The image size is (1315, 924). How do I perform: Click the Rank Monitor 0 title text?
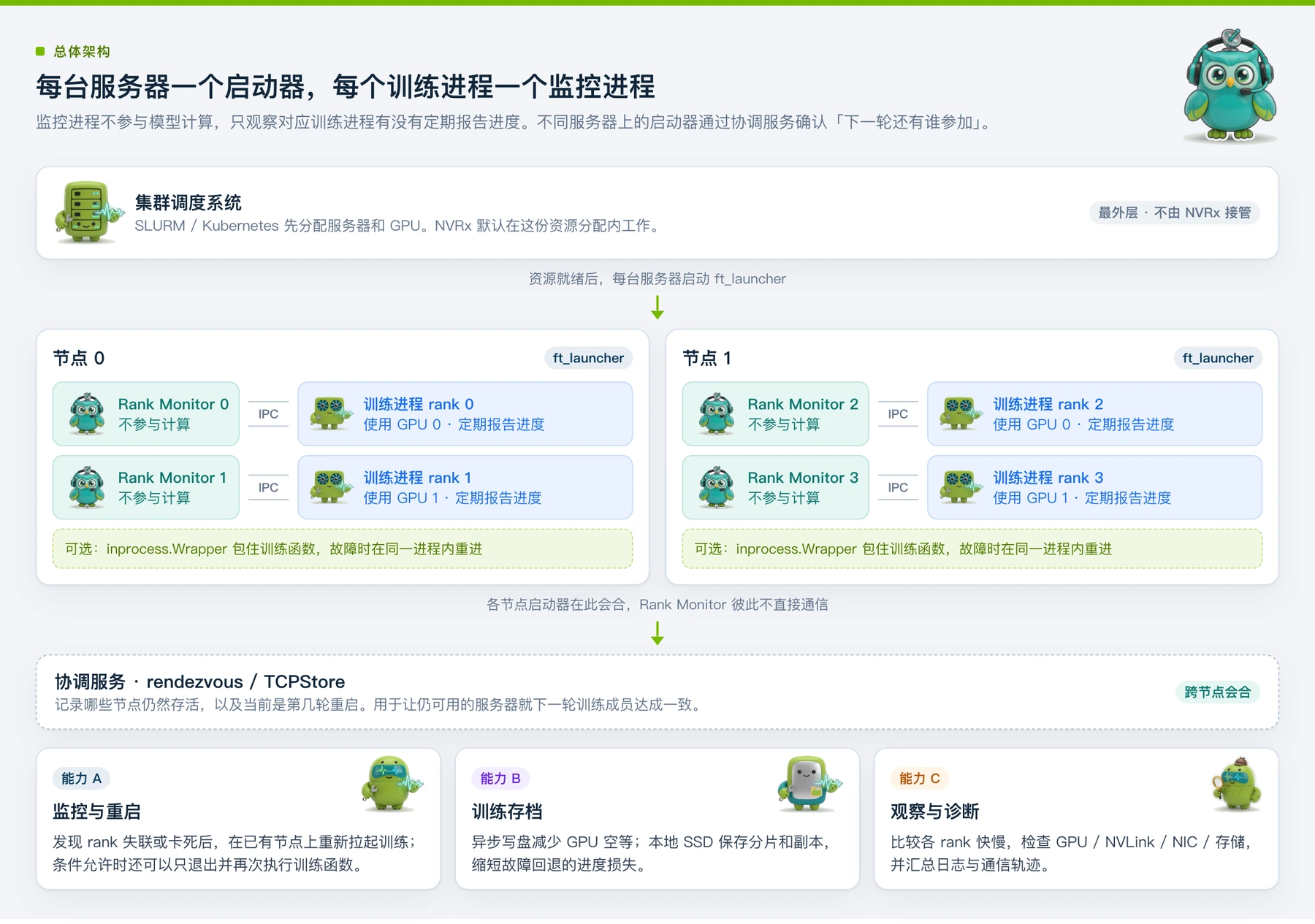pos(173,404)
